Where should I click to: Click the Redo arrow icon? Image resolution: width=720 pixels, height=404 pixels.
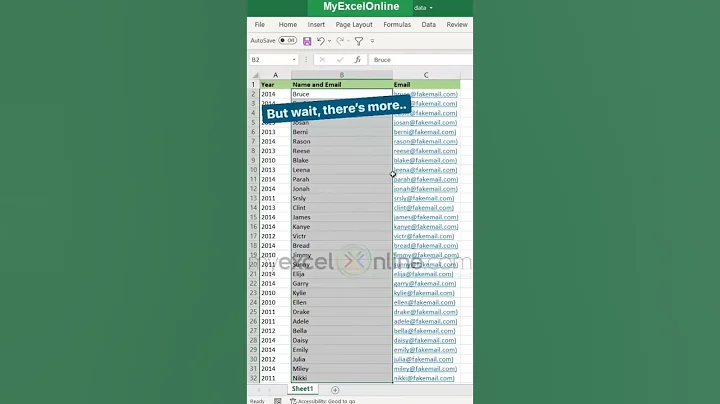340,41
